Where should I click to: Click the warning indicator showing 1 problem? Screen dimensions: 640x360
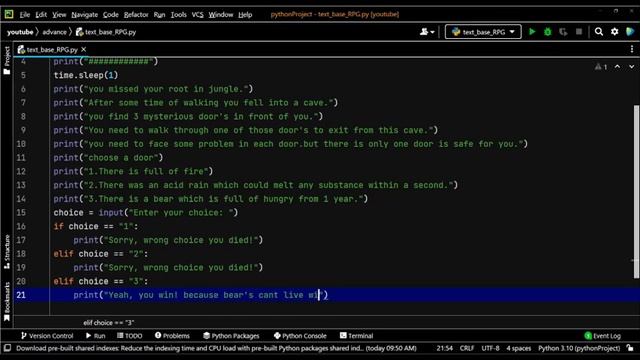coord(601,67)
